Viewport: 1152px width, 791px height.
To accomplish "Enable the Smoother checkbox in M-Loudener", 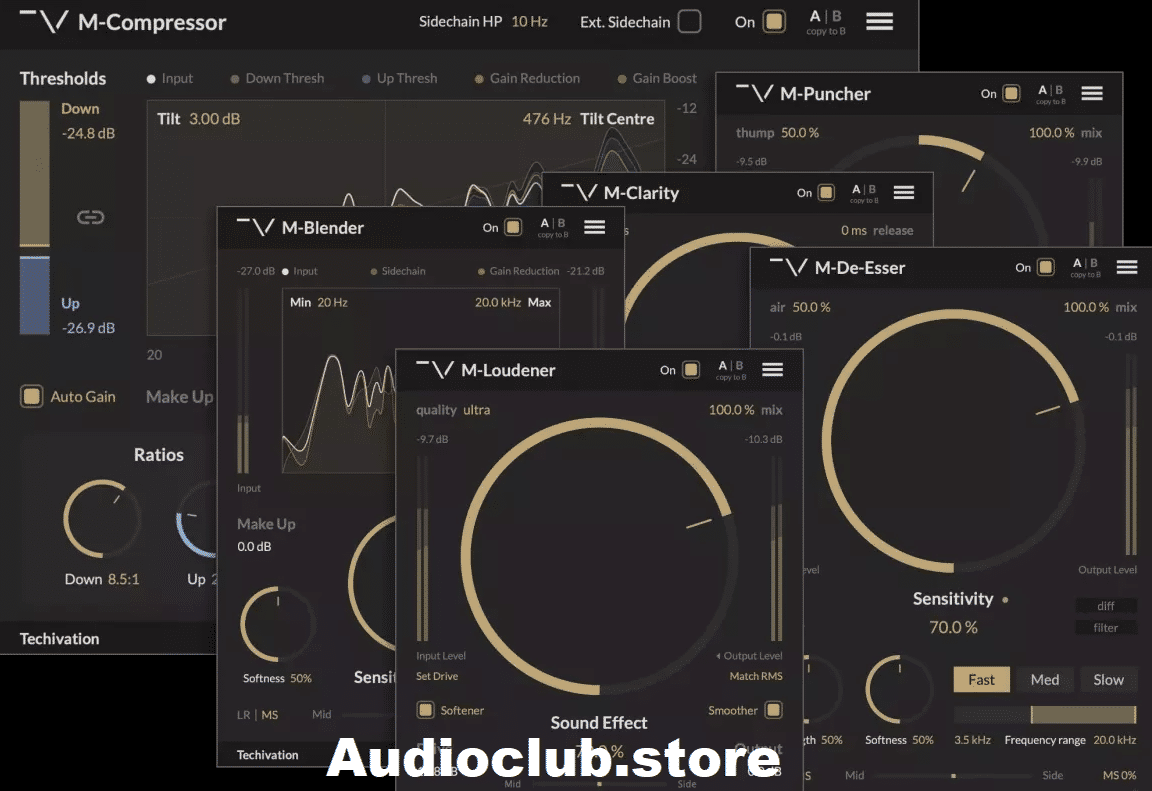I will 773,710.
